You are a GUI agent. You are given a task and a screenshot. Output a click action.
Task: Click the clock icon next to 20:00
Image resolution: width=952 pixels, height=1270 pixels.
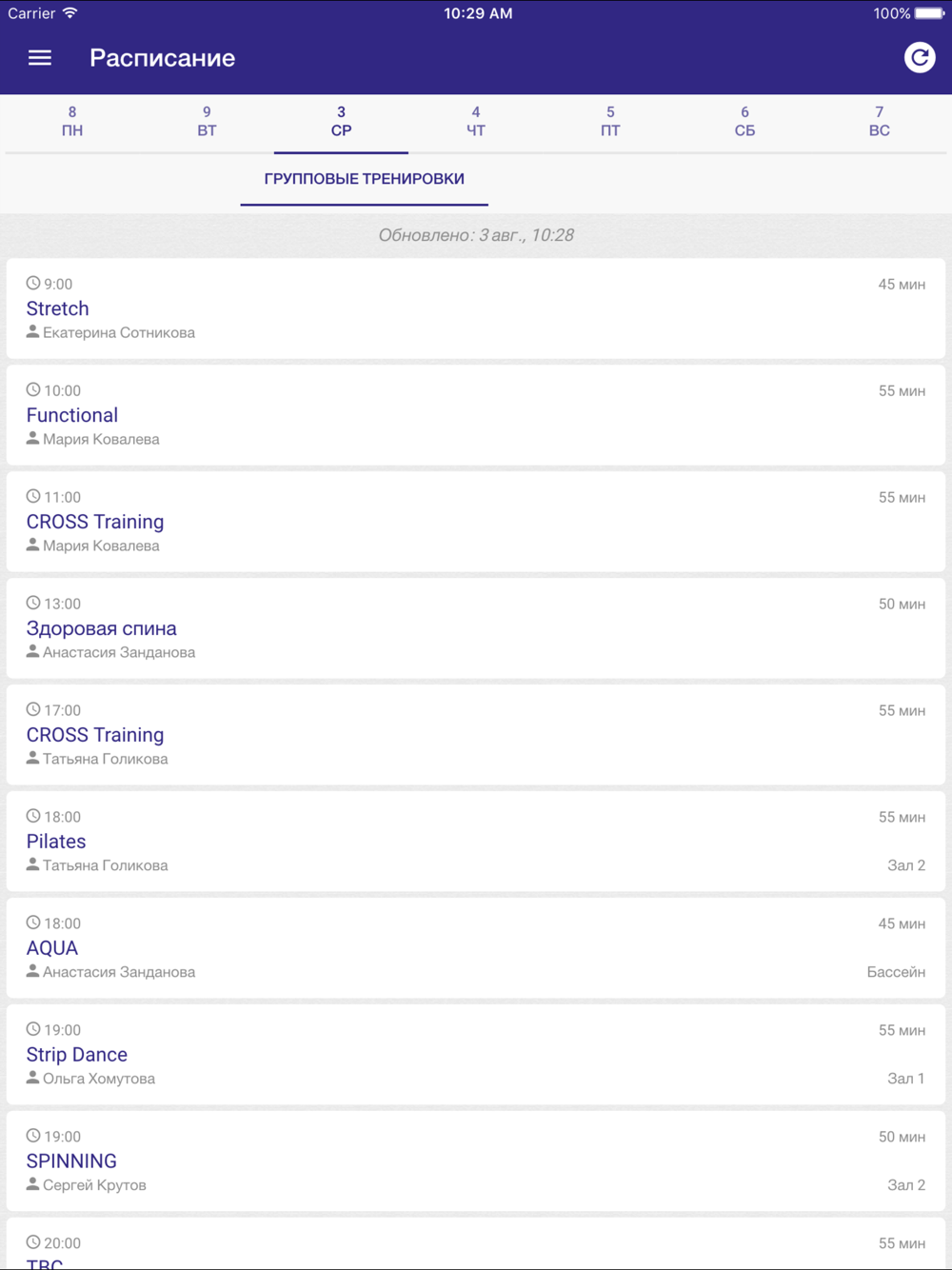pyautogui.click(x=33, y=1242)
